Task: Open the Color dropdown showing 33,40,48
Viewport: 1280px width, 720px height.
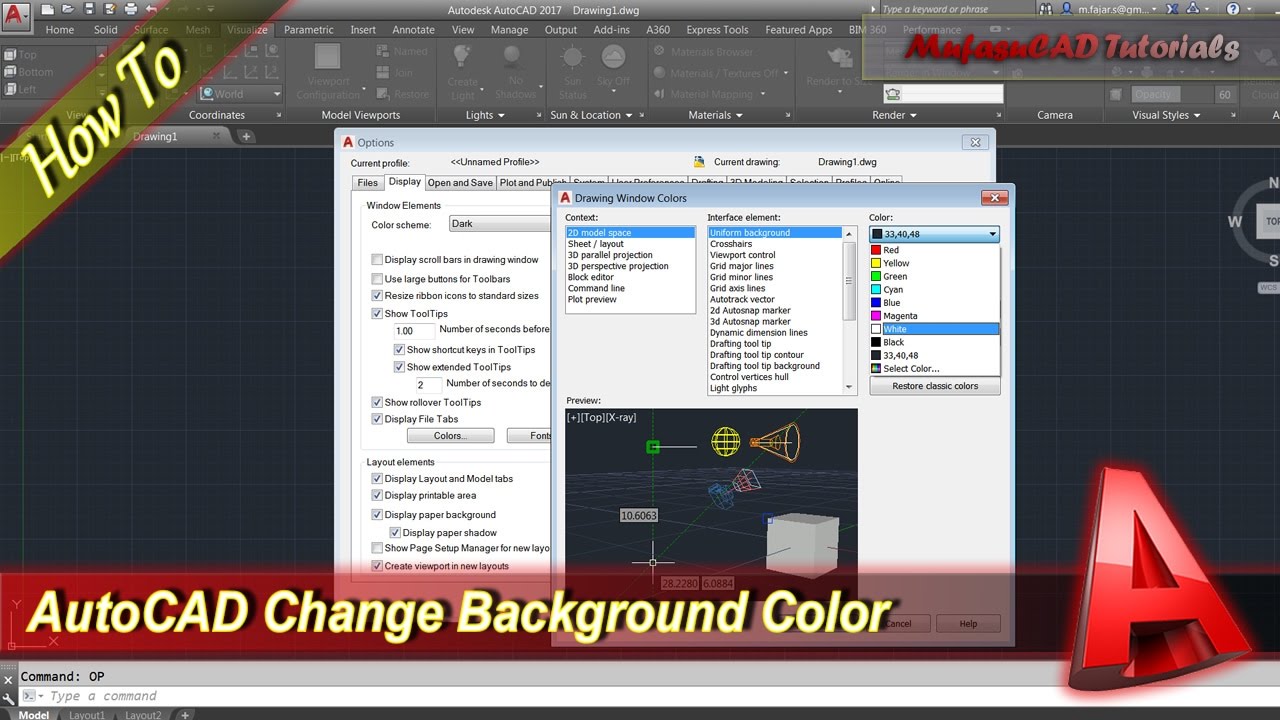Action: coord(935,234)
